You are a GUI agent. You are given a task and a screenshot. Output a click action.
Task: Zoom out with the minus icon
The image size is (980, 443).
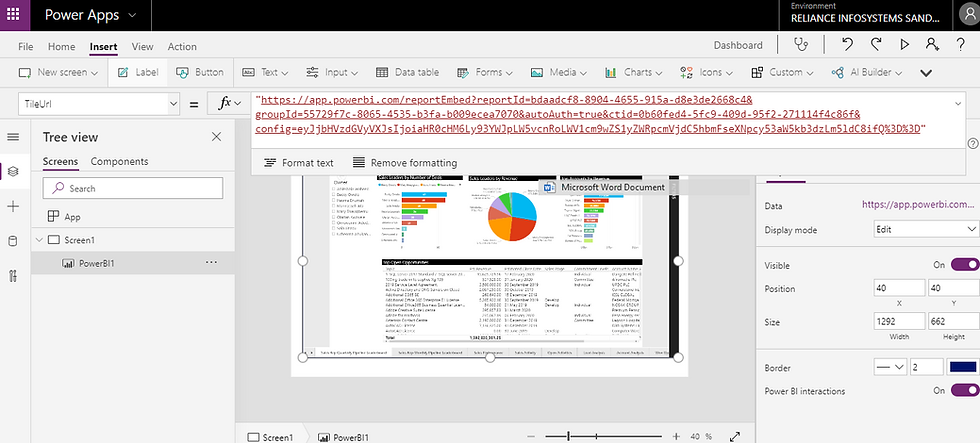point(531,436)
